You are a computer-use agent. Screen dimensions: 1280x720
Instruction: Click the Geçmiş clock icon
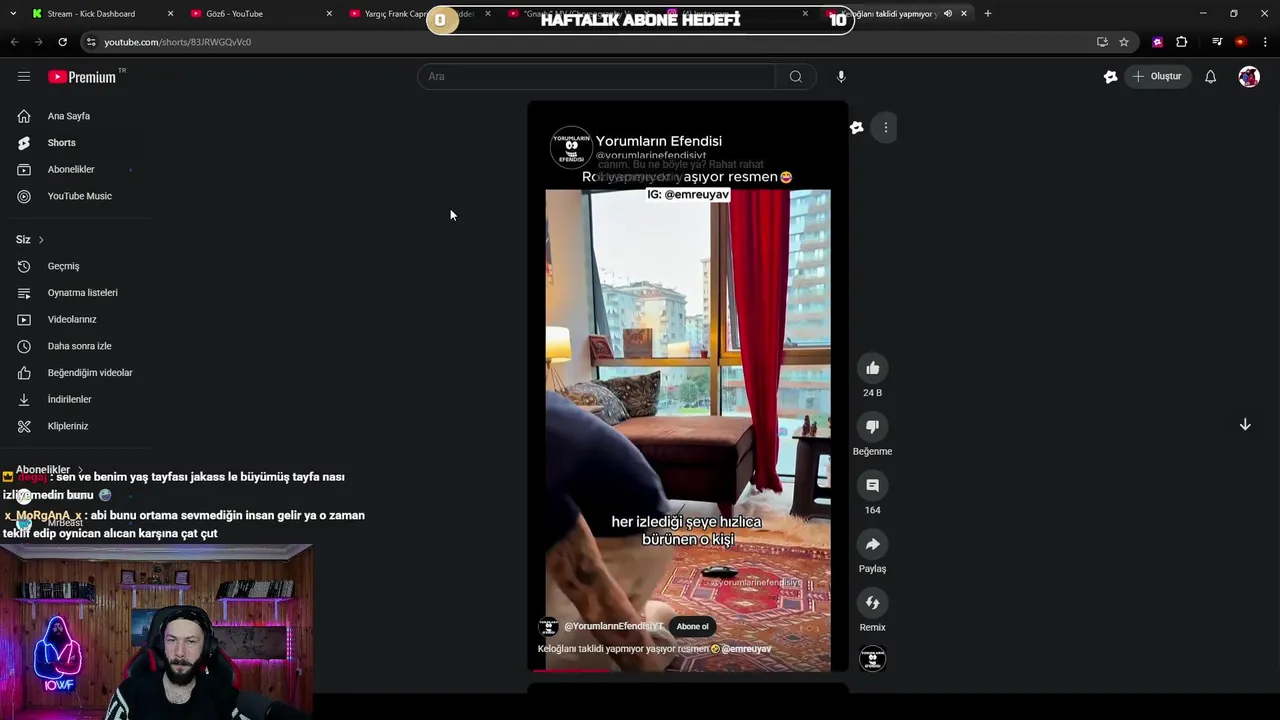[24, 266]
